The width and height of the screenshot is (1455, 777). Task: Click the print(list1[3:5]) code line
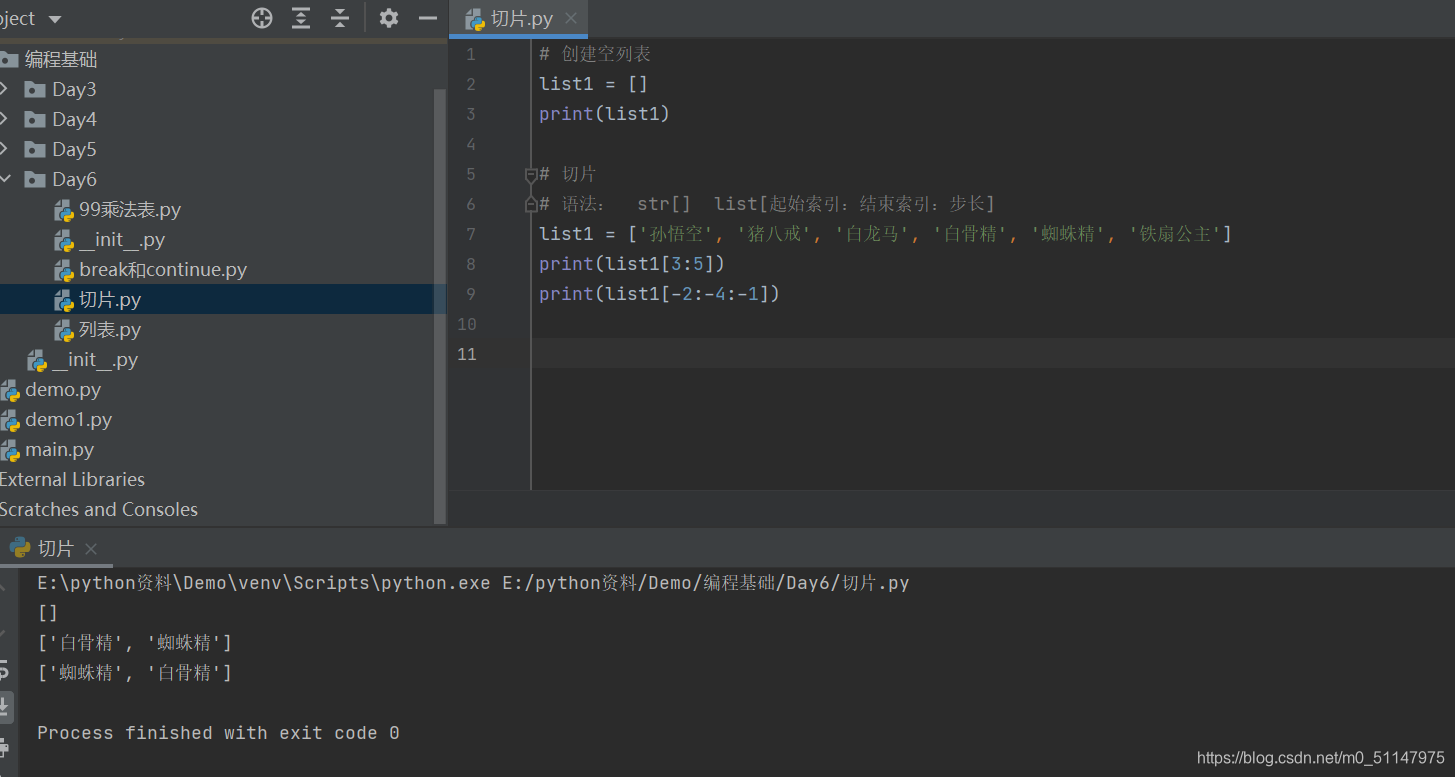coord(631,264)
